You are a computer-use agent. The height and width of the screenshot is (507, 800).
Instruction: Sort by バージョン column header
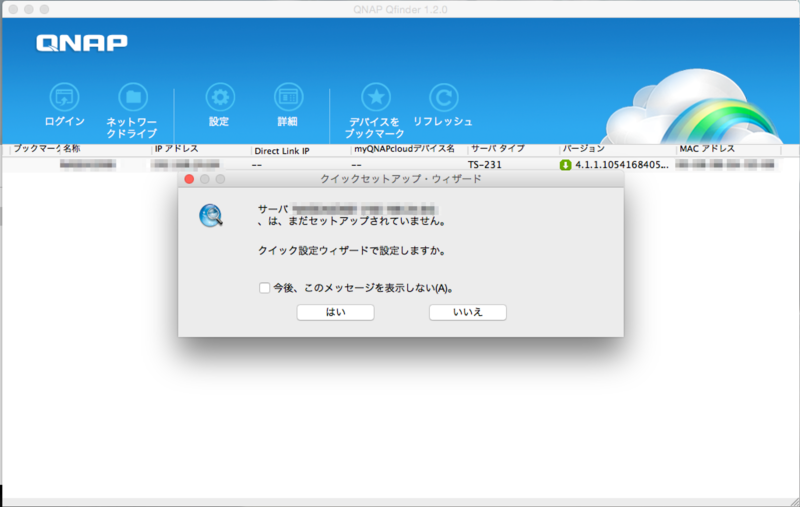coord(584,149)
